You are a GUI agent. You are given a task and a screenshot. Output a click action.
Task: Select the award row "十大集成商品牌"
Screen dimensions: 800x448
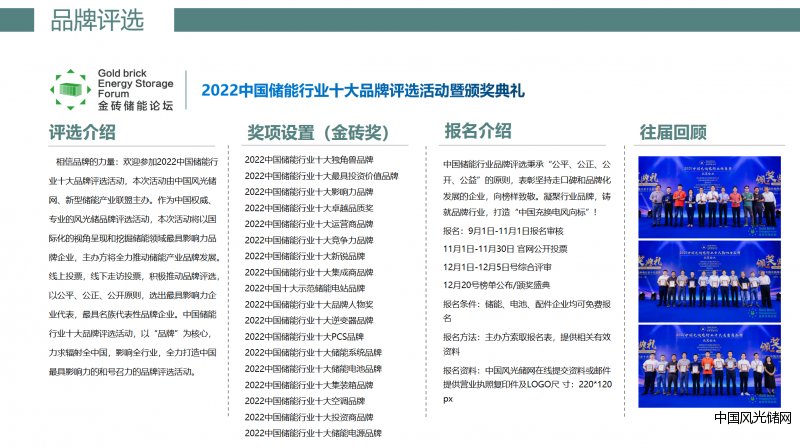[309, 272]
